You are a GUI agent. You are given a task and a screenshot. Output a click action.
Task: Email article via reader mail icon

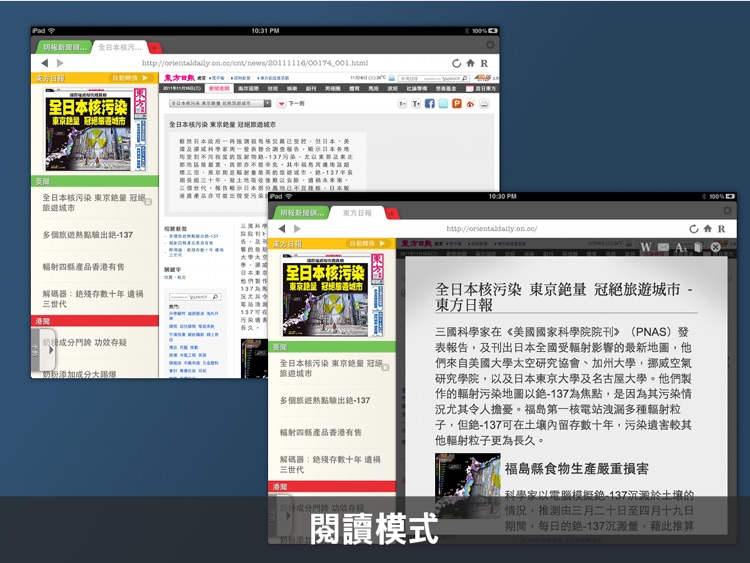pyautogui.click(x=663, y=247)
